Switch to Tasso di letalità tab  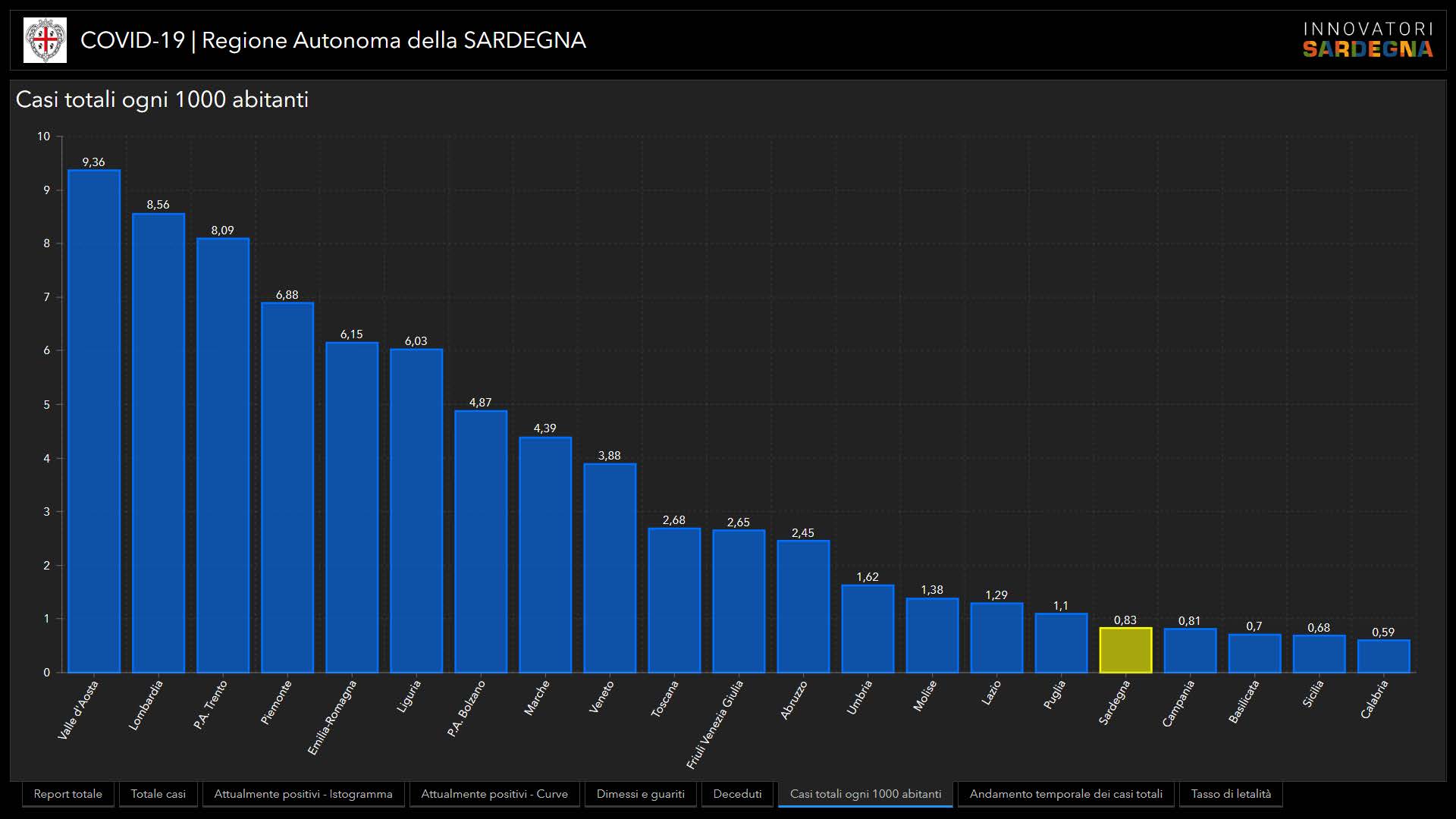point(1231,794)
